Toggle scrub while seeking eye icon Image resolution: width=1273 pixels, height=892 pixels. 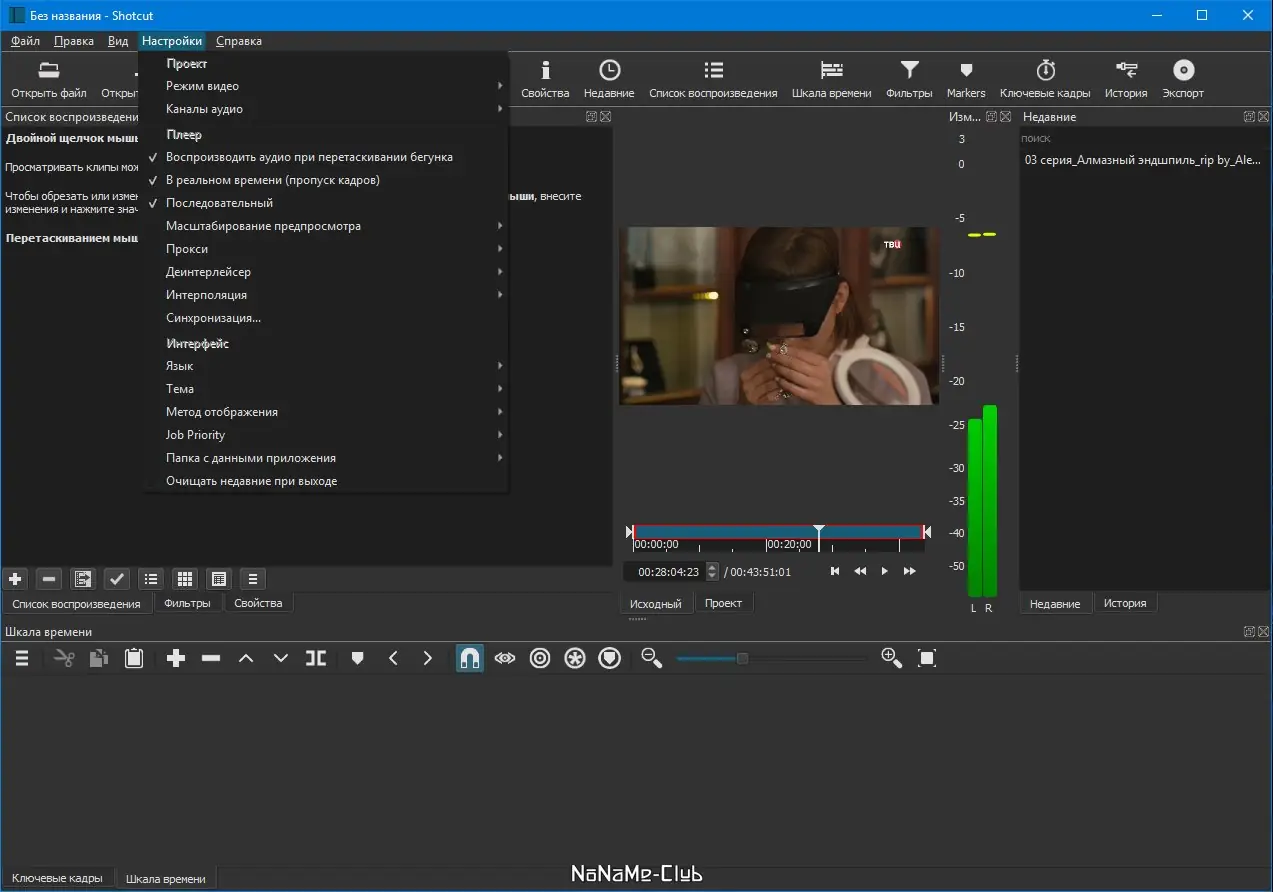pos(505,658)
